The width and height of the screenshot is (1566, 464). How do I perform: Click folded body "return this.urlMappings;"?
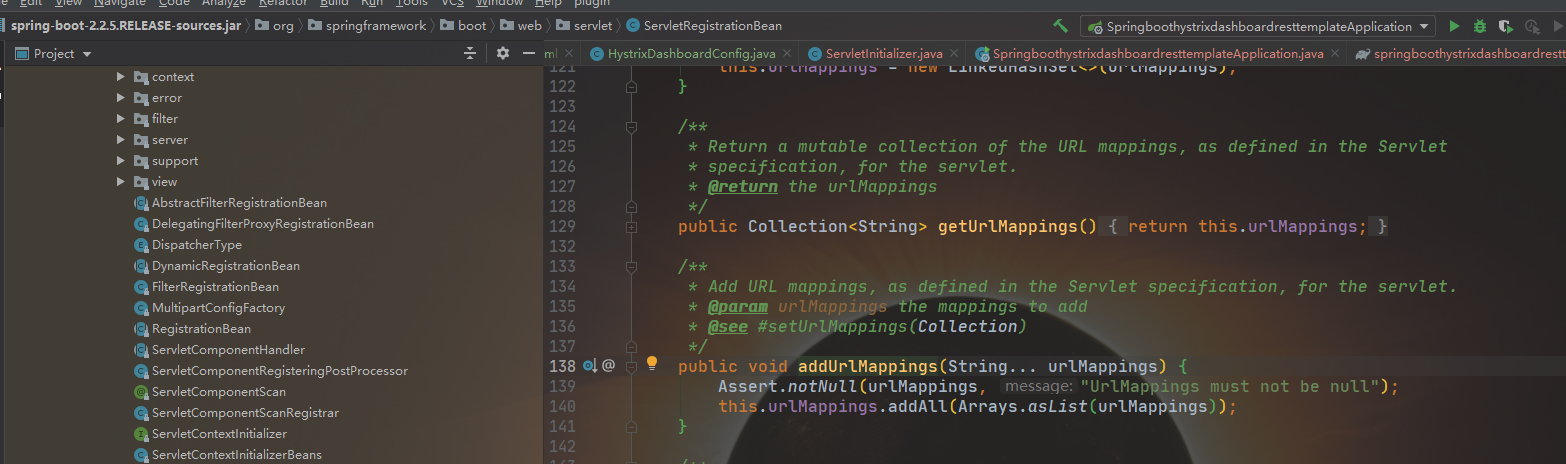pos(1247,226)
